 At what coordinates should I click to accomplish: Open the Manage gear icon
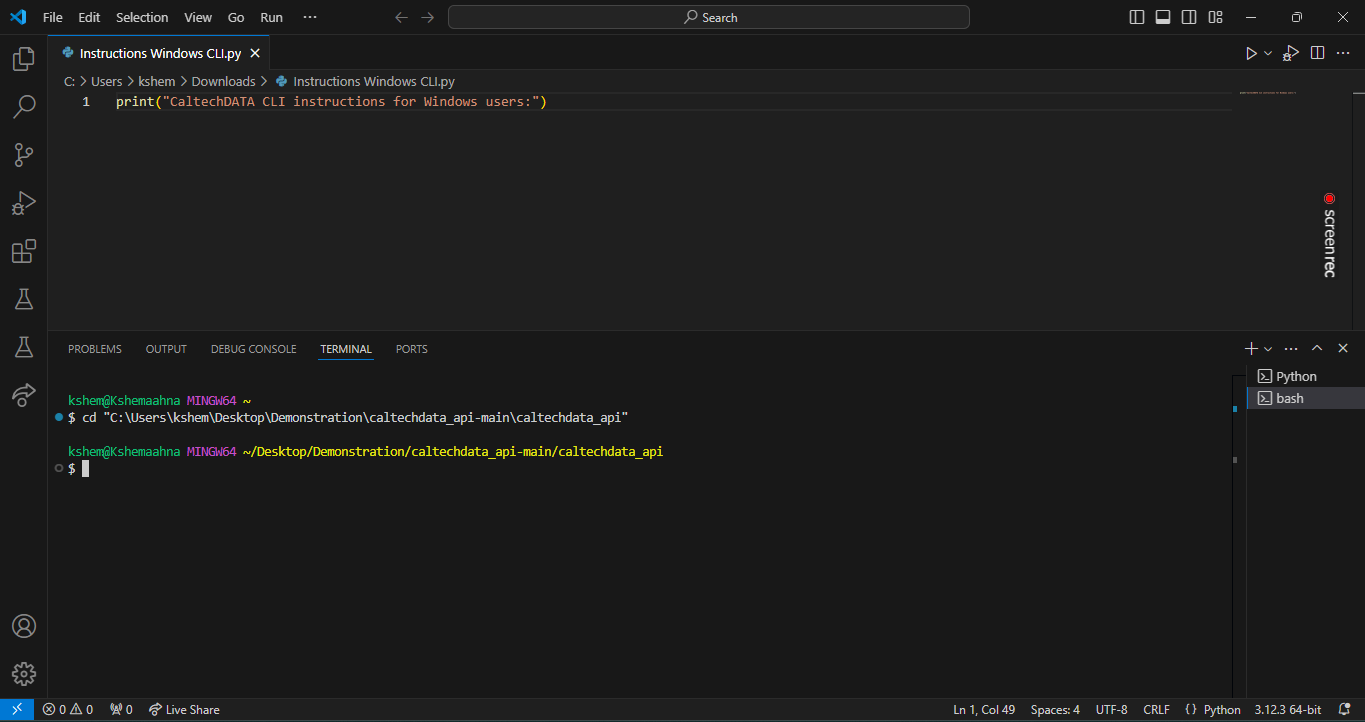(x=23, y=674)
